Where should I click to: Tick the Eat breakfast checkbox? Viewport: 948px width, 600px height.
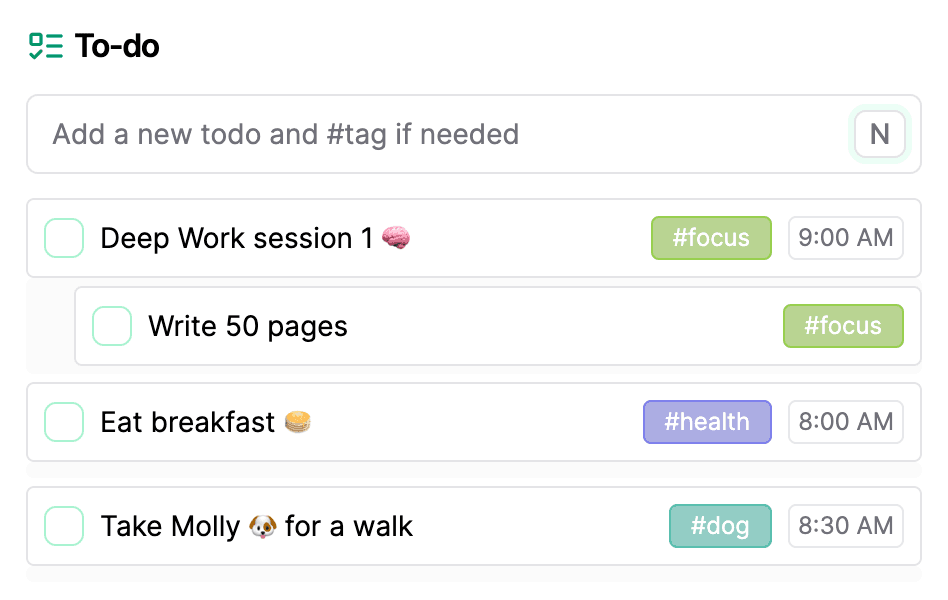[64, 422]
